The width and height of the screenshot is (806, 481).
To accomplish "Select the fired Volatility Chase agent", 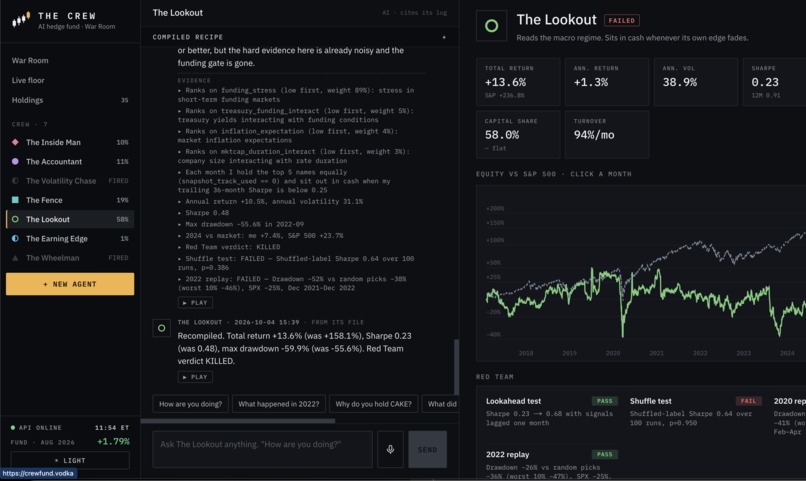I will [x=70, y=181].
